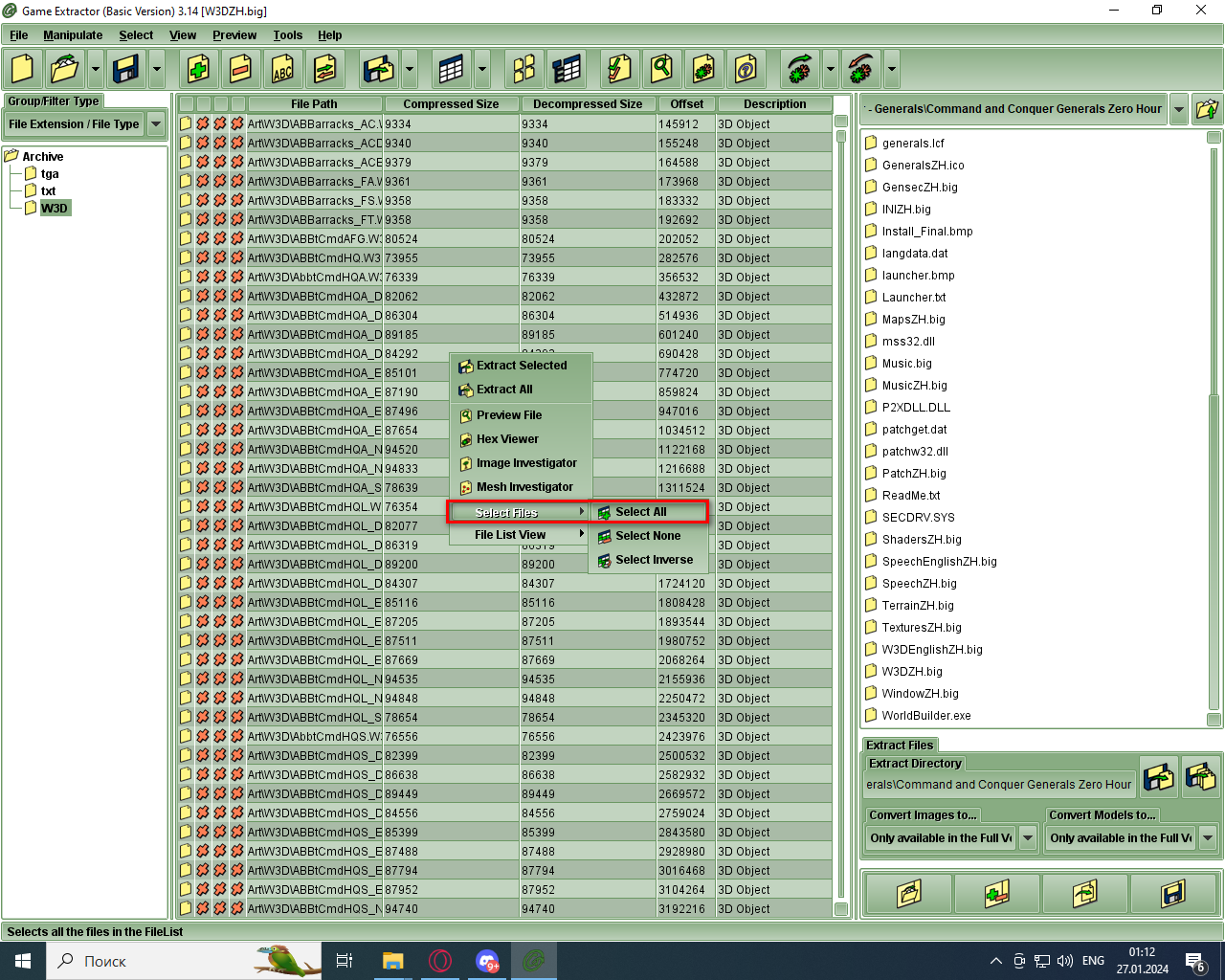Click the gear-document Options toolbar icon
Viewport: 1225px width, 980px height.
[703, 69]
